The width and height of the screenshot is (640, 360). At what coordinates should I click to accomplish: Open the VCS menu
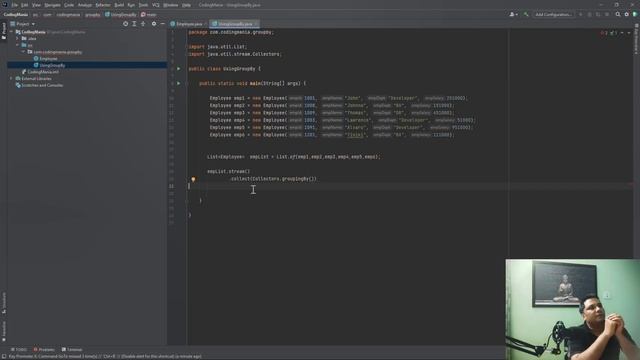156,5
